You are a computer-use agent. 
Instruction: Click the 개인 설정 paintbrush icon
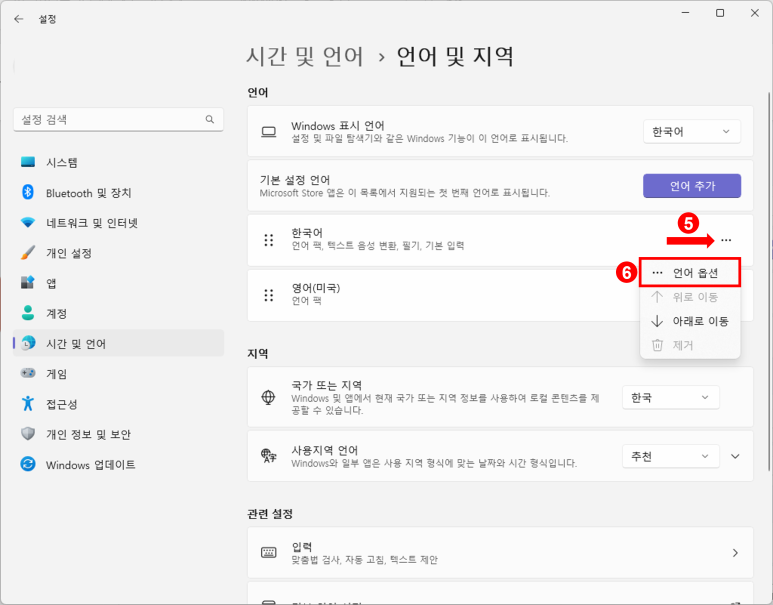coord(28,253)
